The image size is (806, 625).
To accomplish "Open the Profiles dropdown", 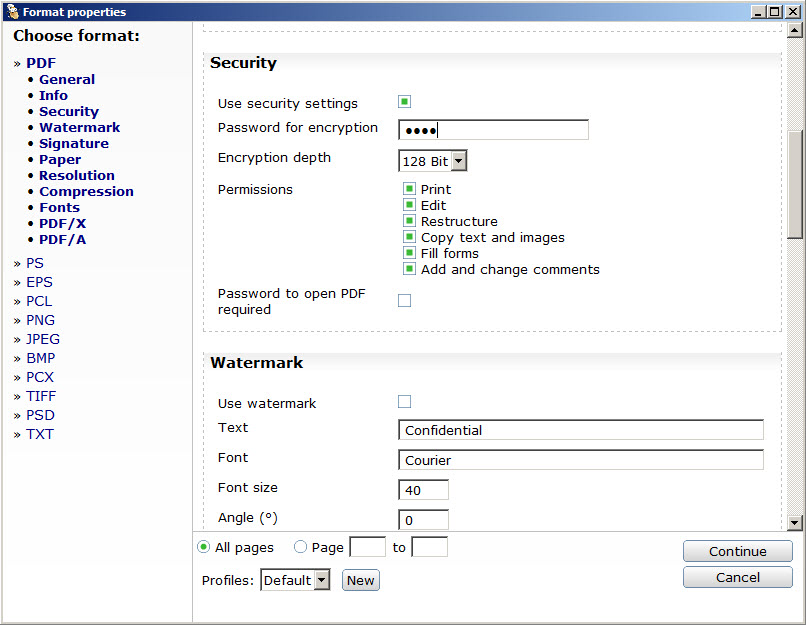I will tap(295, 580).
